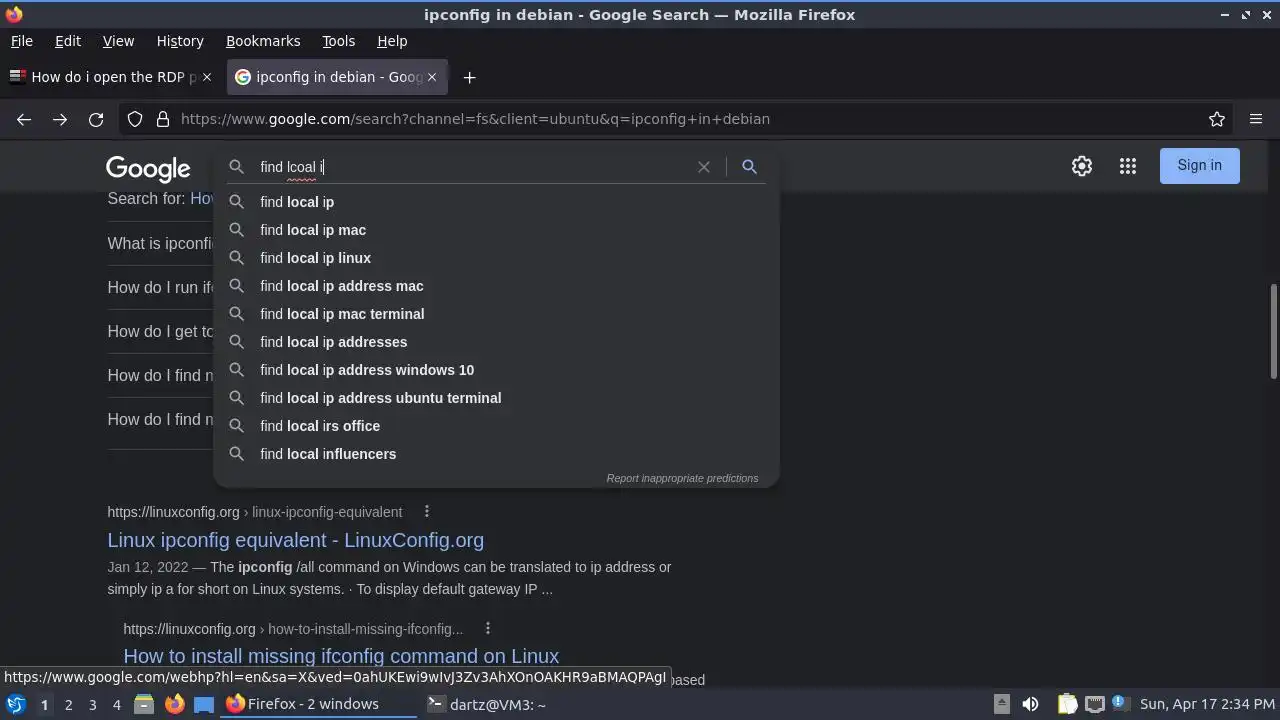Reload the current page

tap(96, 119)
